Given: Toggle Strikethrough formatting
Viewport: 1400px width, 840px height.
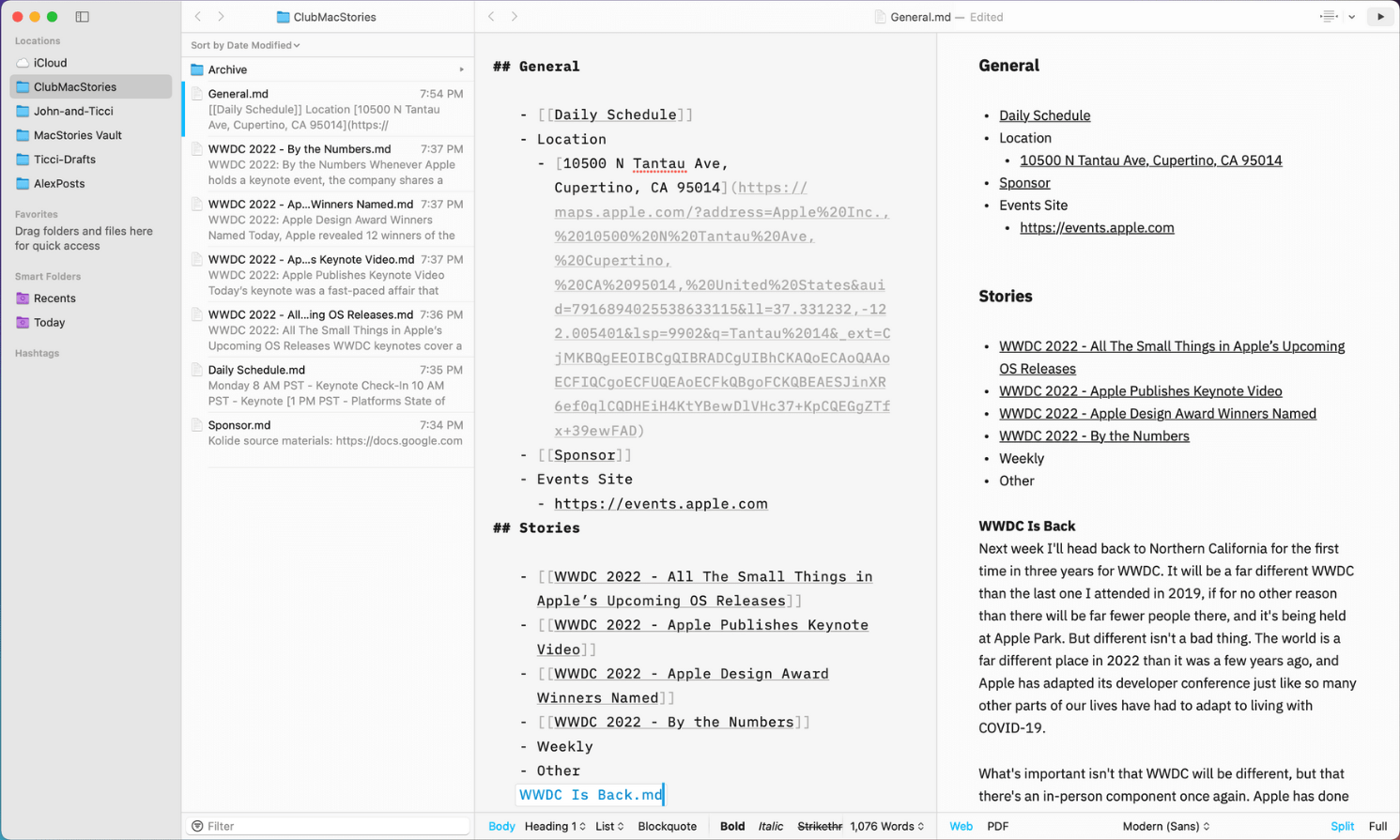Looking at the screenshot, I should click(819, 827).
